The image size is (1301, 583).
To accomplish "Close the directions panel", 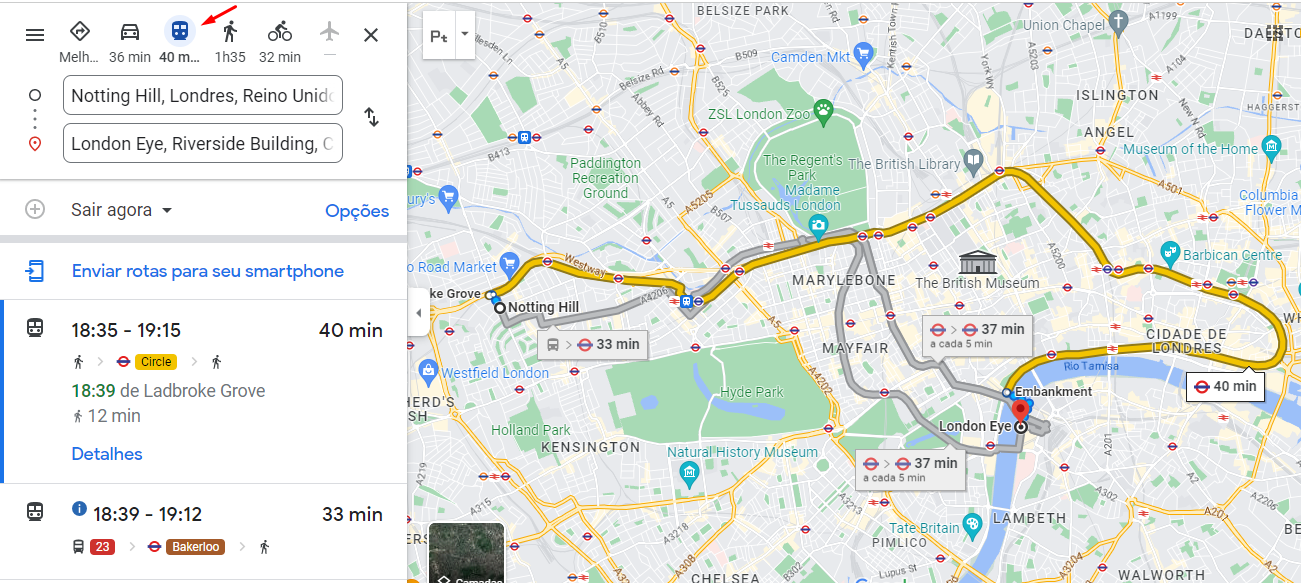I will (x=371, y=35).
